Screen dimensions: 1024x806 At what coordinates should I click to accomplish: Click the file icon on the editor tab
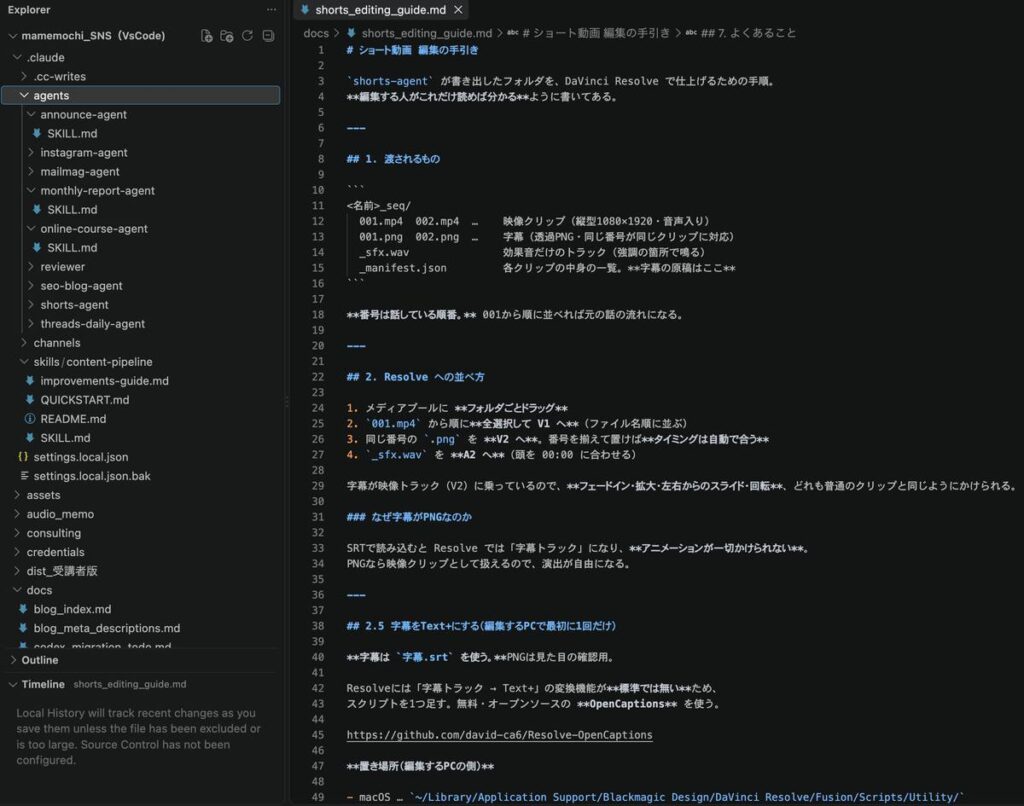click(305, 10)
